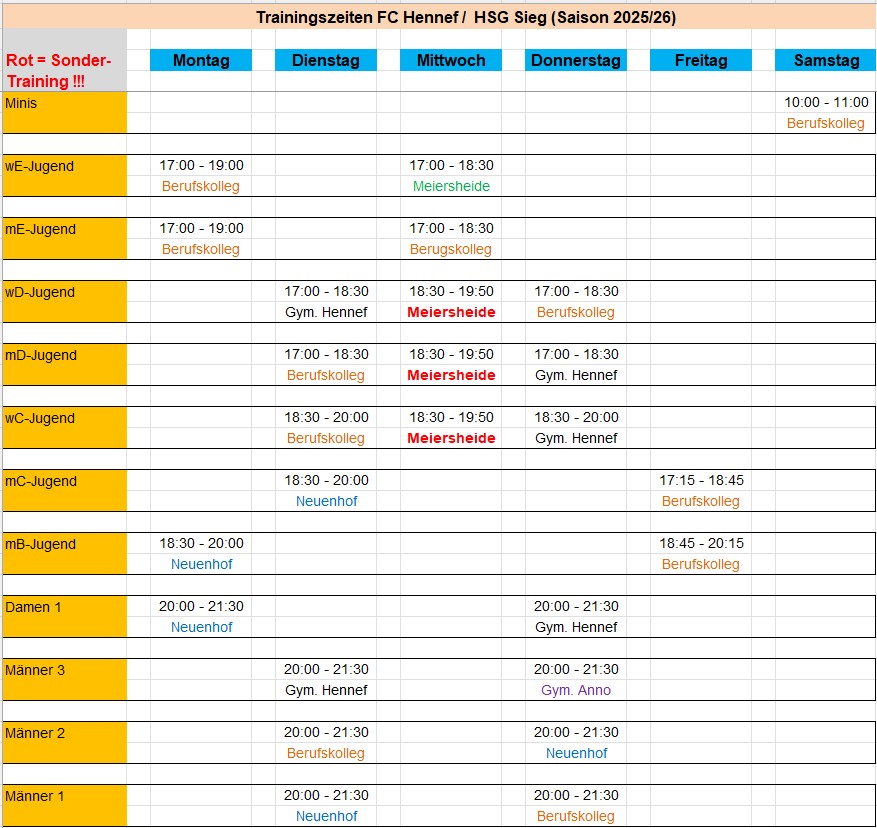Select the 10:00 - 11:00 Saturday time
This screenshot has width=877, height=828.
point(826,102)
